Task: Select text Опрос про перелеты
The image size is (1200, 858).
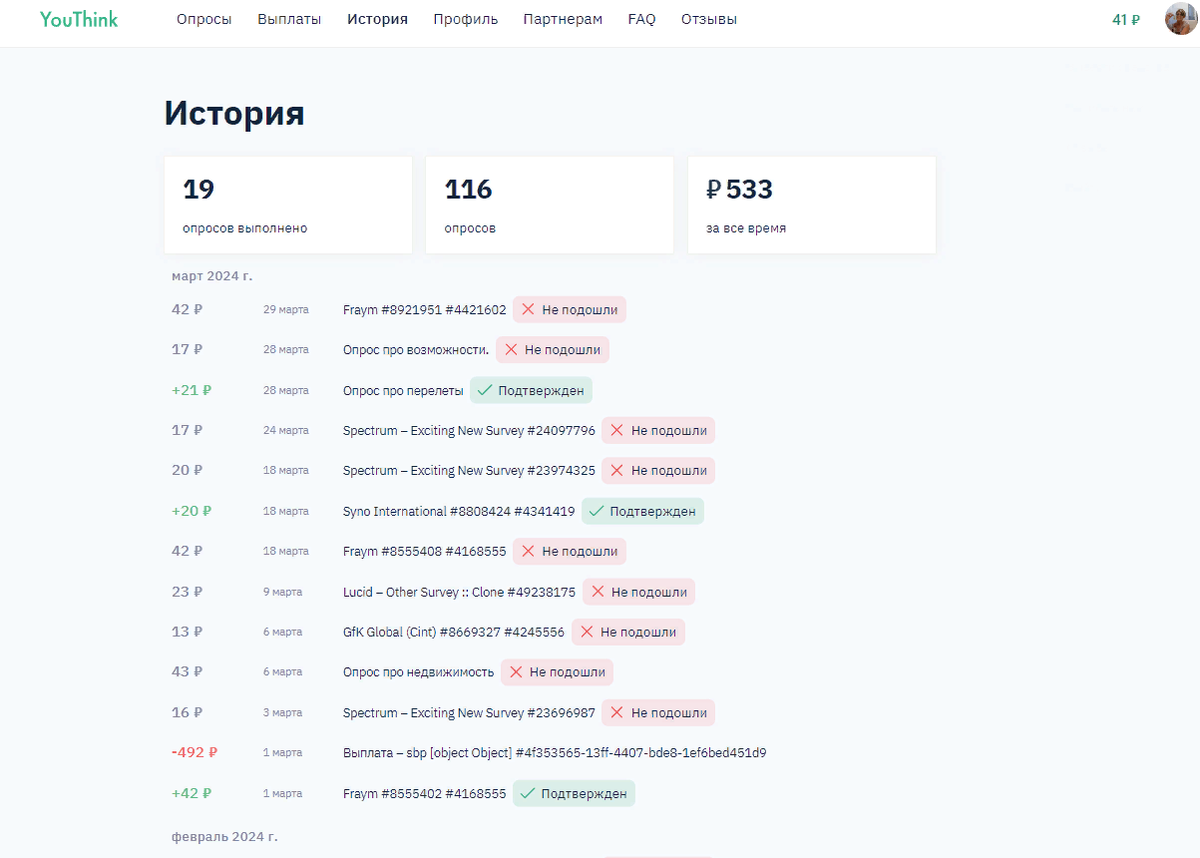Action: [403, 390]
